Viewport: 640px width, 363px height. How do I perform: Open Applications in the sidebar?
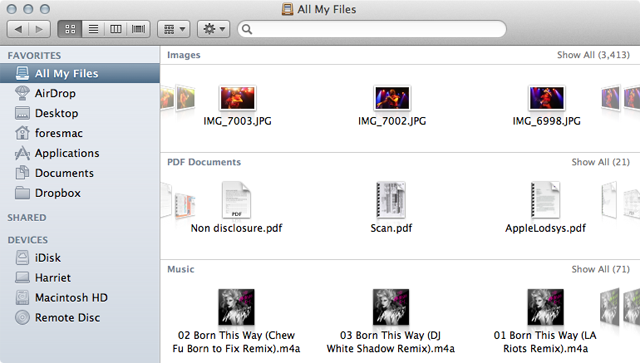[x=80, y=153]
